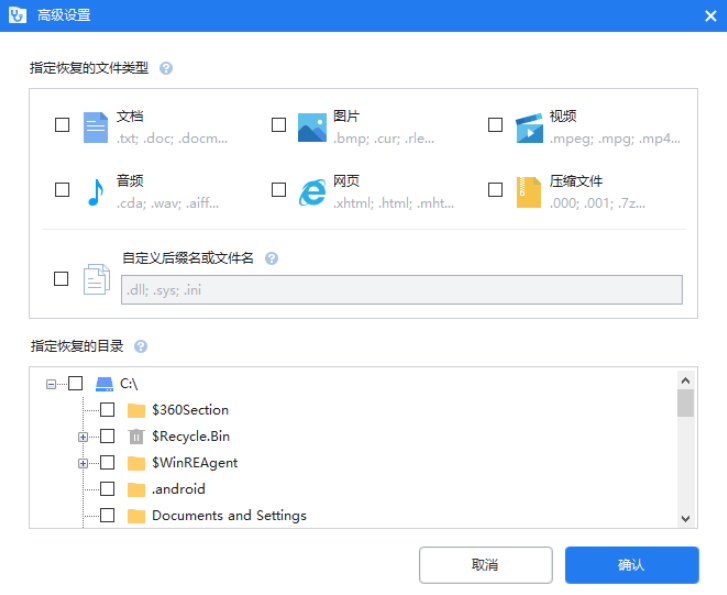Click the app logo in title bar
727x595 pixels.
point(17,15)
